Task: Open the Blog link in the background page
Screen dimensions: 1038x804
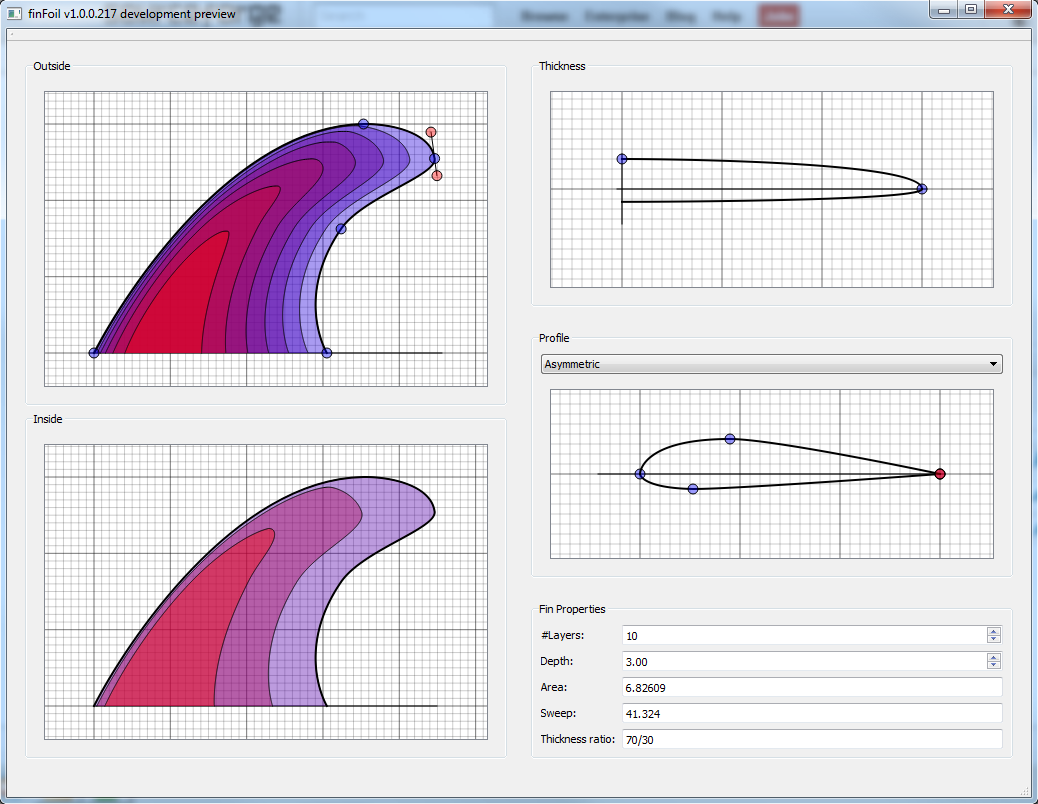Action: (x=680, y=16)
